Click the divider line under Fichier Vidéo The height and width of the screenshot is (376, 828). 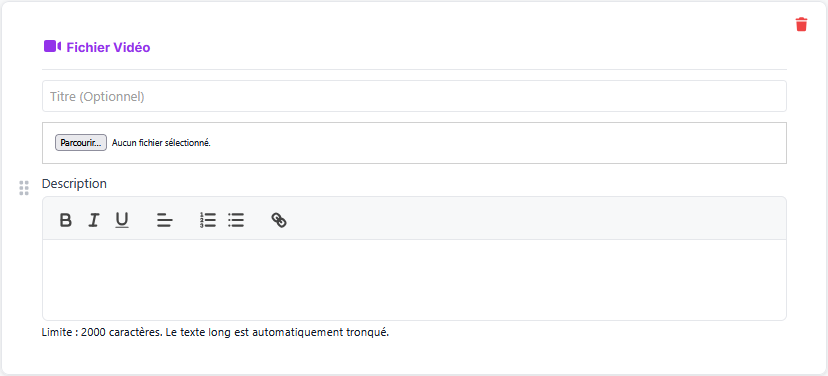pos(414,69)
